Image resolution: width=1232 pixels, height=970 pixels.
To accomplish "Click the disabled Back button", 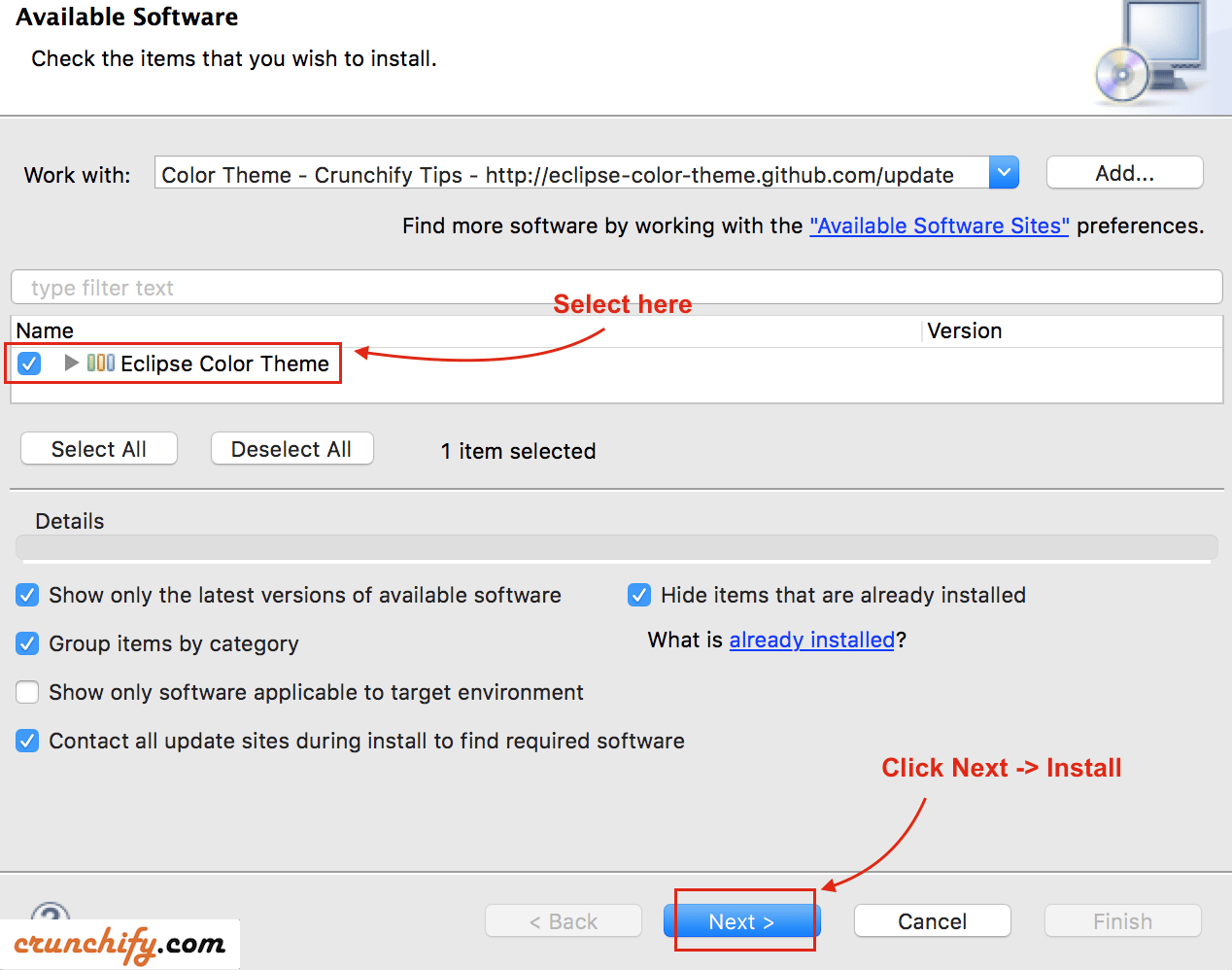I will click(x=564, y=921).
